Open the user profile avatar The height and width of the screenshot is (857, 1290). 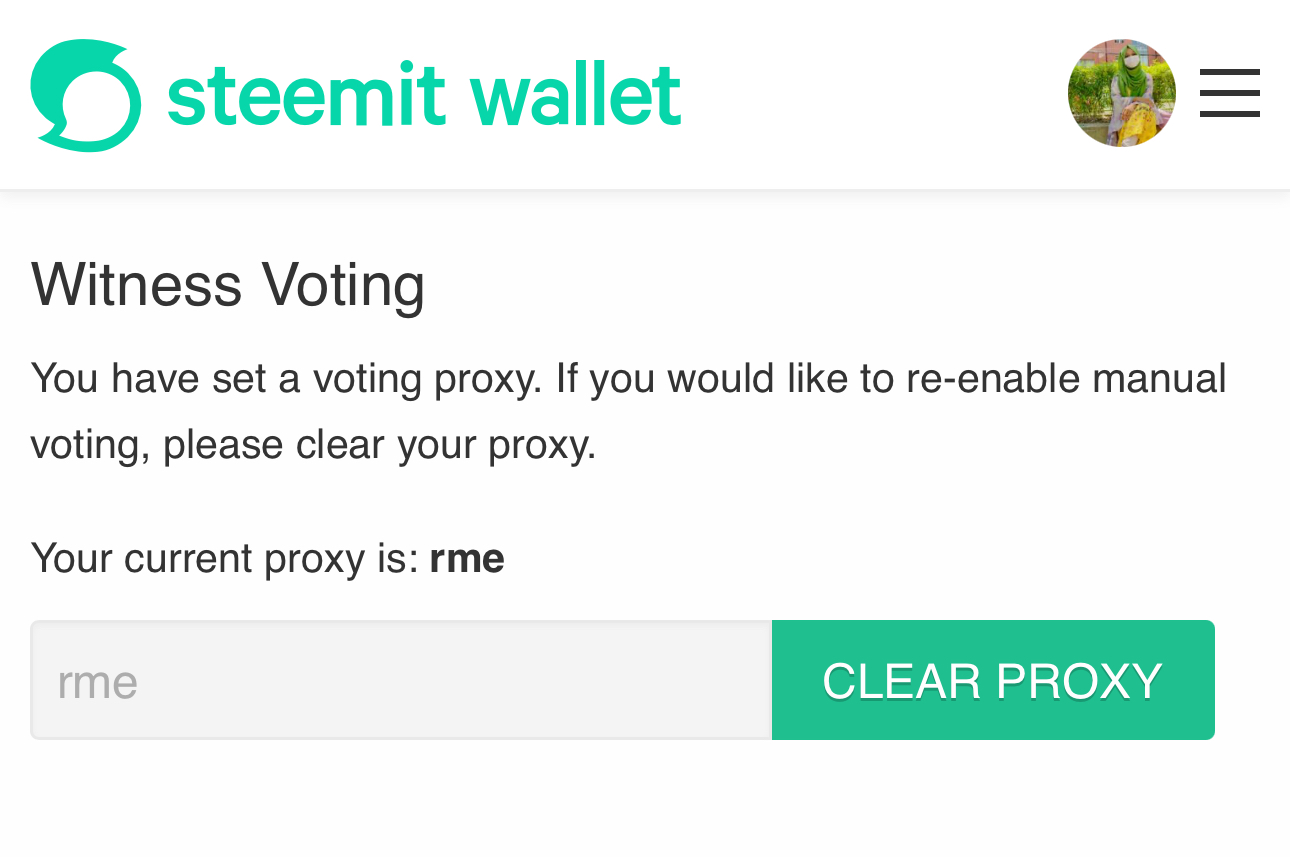click(x=1121, y=93)
